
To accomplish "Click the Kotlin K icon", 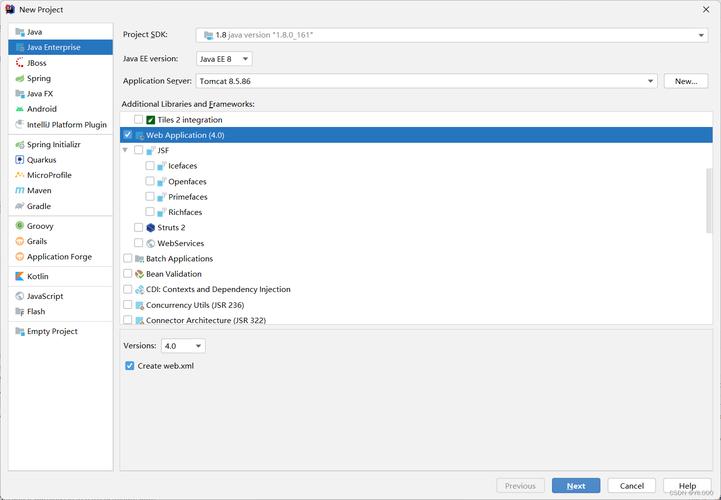I will (20, 276).
